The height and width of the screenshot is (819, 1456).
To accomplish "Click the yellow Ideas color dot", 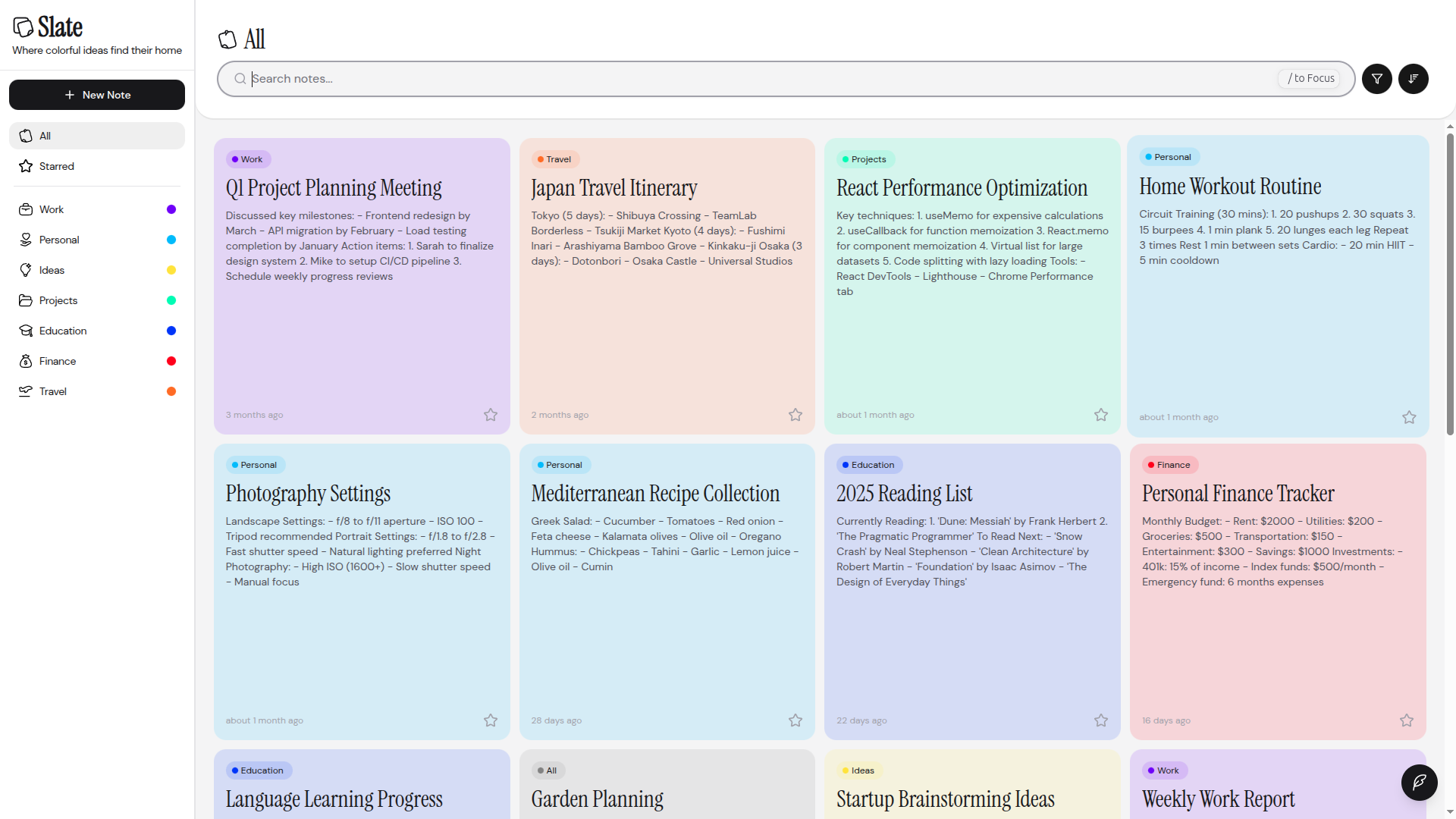I will [x=171, y=270].
